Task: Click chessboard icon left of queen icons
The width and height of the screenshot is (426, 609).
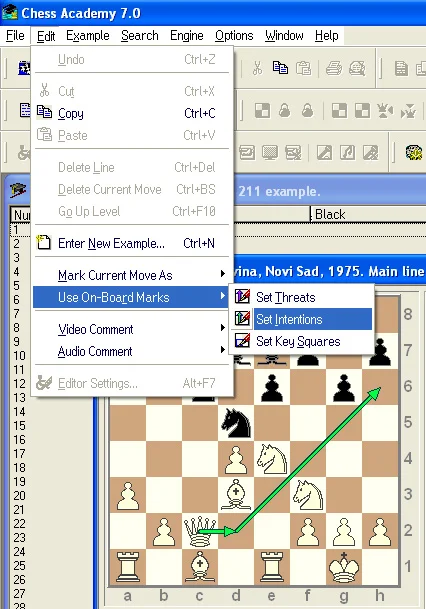Action: tap(362, 111)
